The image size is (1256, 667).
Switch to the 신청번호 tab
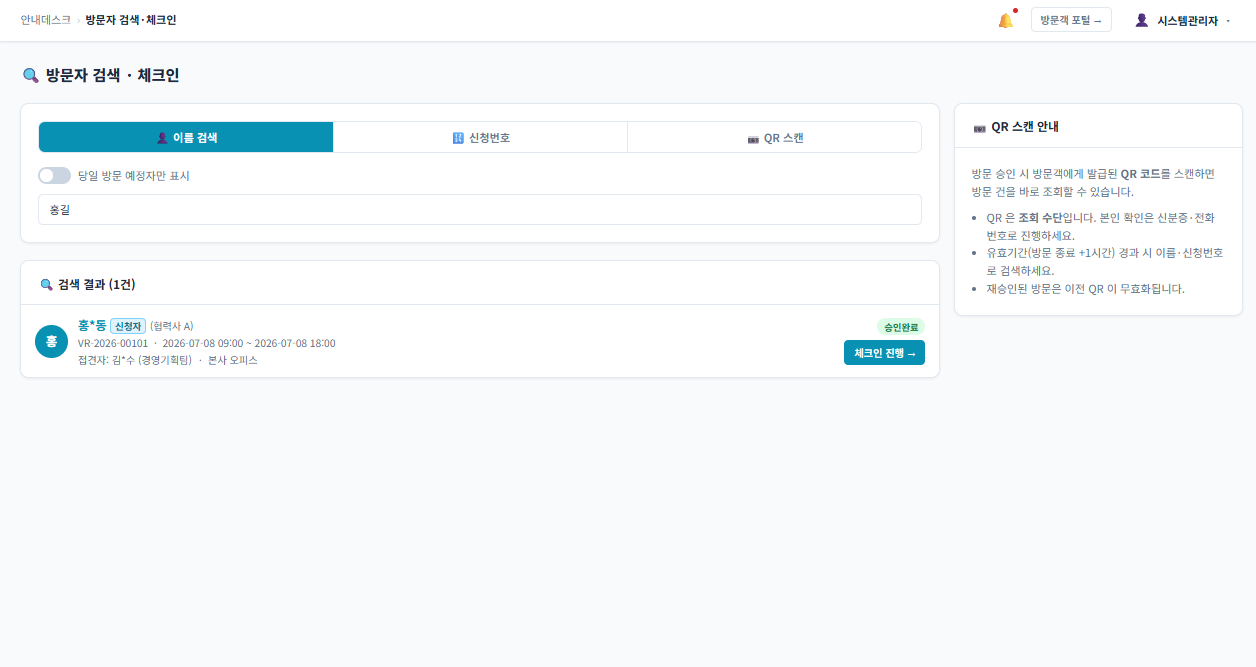pyautogui.click(x=480, y=138)
